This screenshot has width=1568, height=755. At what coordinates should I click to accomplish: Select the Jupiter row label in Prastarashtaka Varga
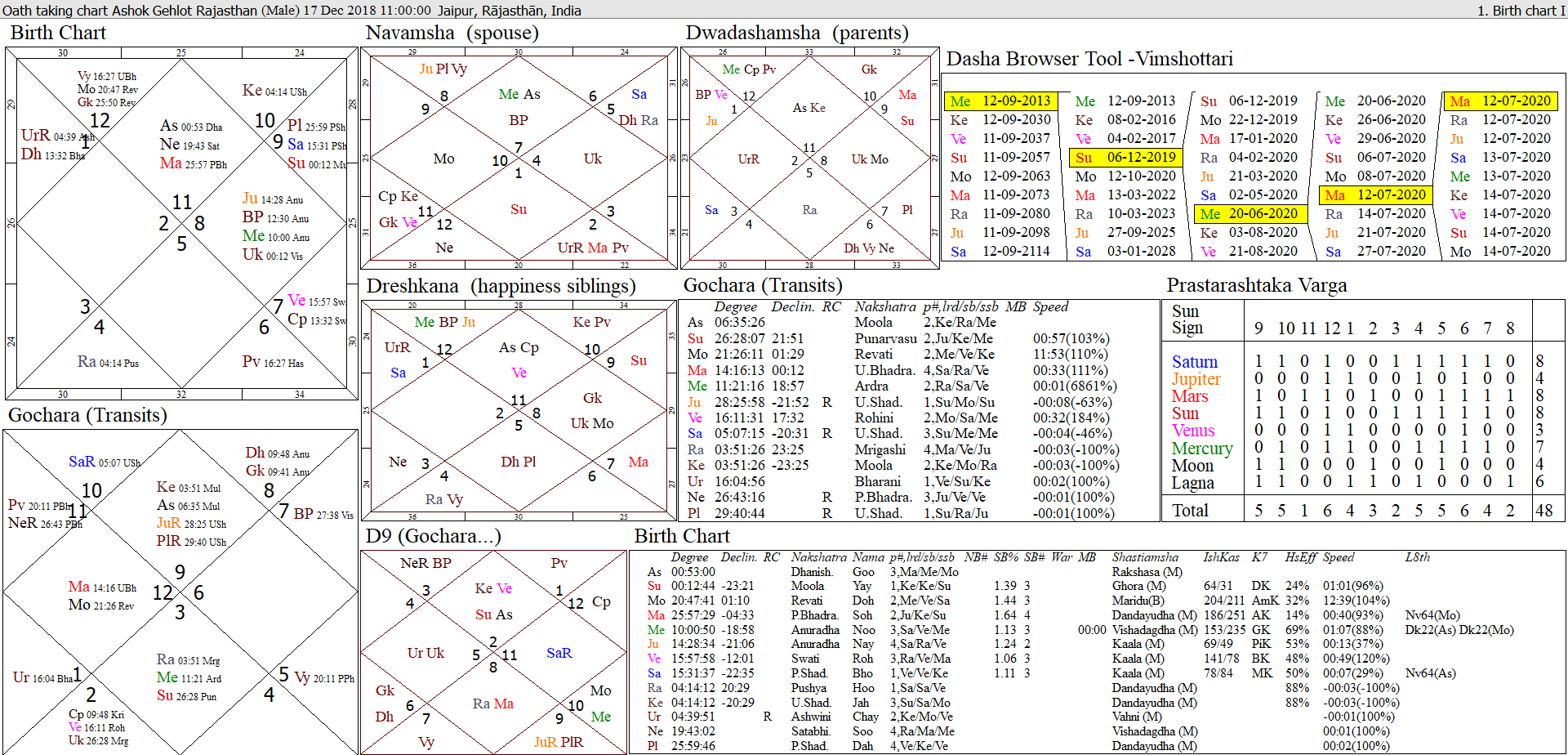pyautogui.click(x=1196, y=378)
